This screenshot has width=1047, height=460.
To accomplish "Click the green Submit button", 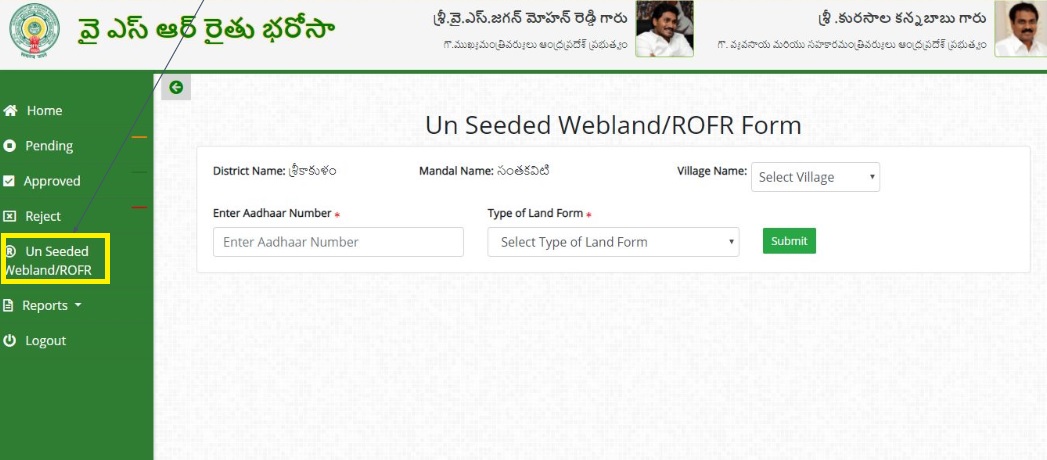I will click(x=789, y=241).
